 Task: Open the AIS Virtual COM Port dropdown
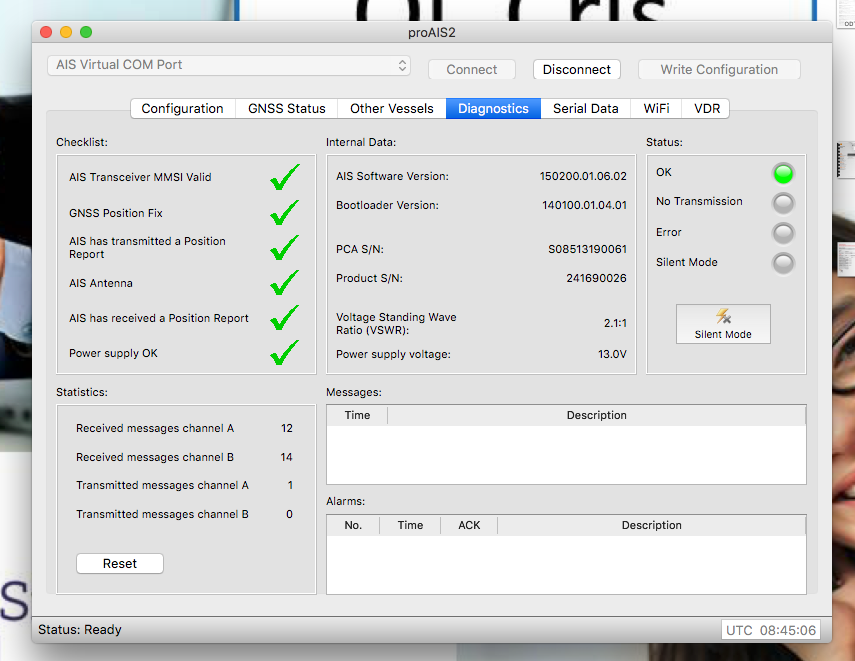pyautogui.click(x=229, y=65)
